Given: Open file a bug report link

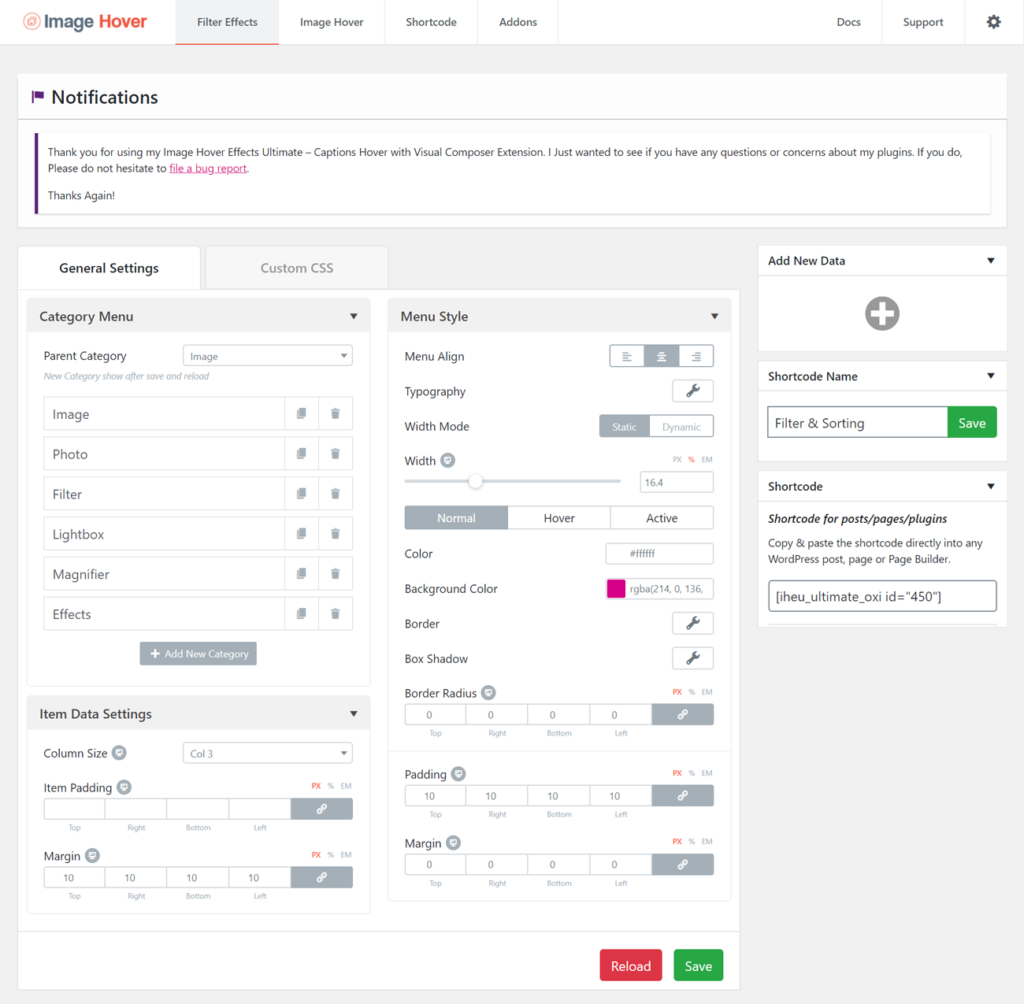Looking at the screenshot, I should (208, 169).
